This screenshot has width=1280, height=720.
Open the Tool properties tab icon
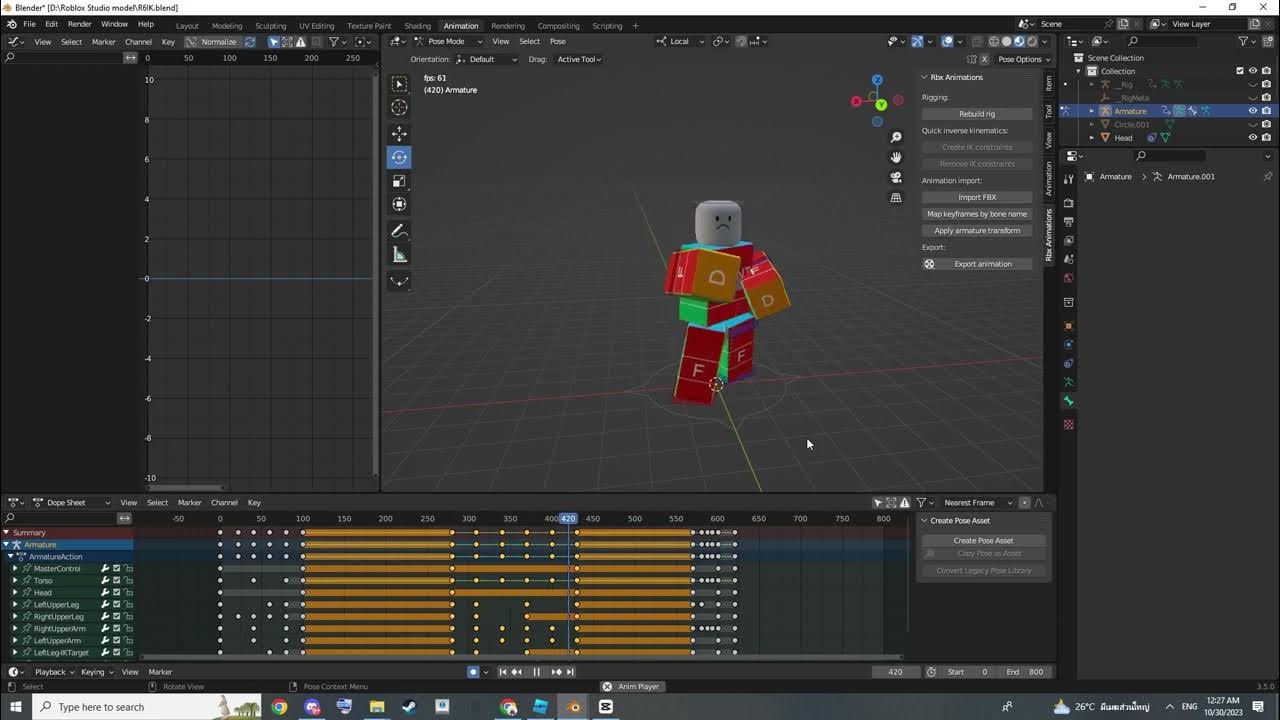click(1068, 179)
